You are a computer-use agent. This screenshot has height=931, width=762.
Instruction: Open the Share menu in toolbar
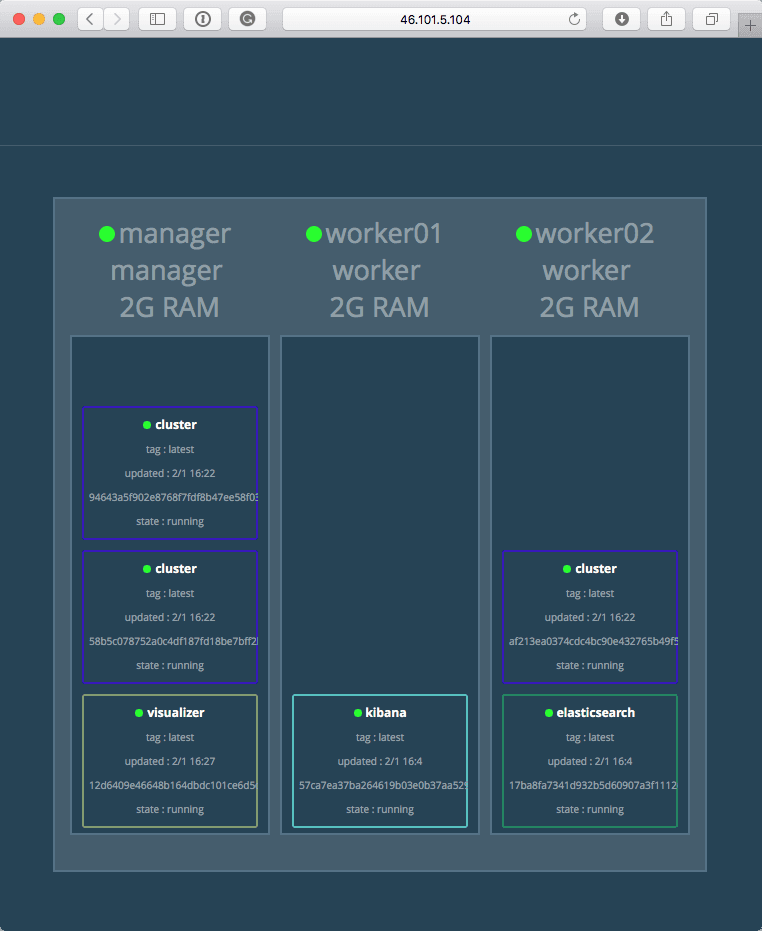[667, 19]
